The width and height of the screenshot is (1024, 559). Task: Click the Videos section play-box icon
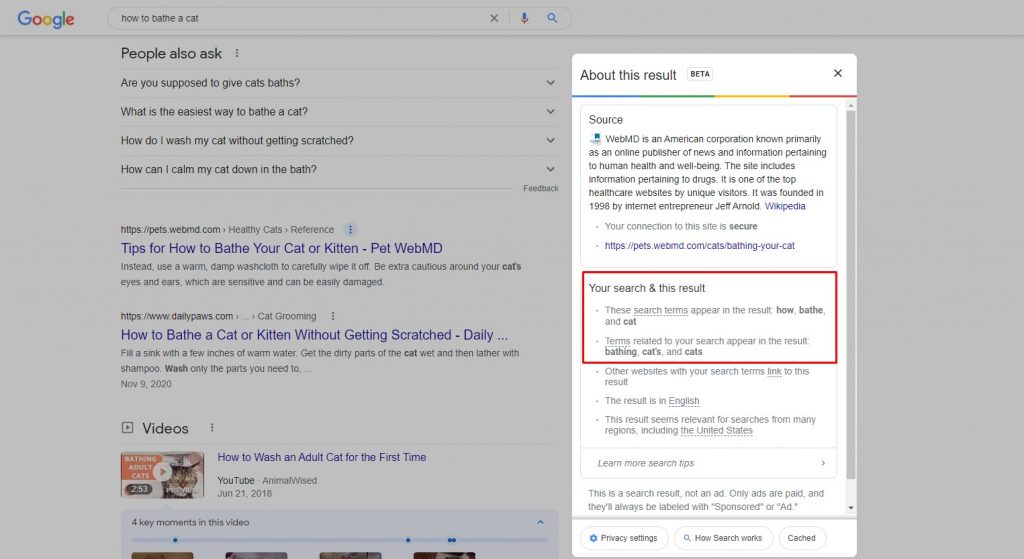tap(127, 428)
